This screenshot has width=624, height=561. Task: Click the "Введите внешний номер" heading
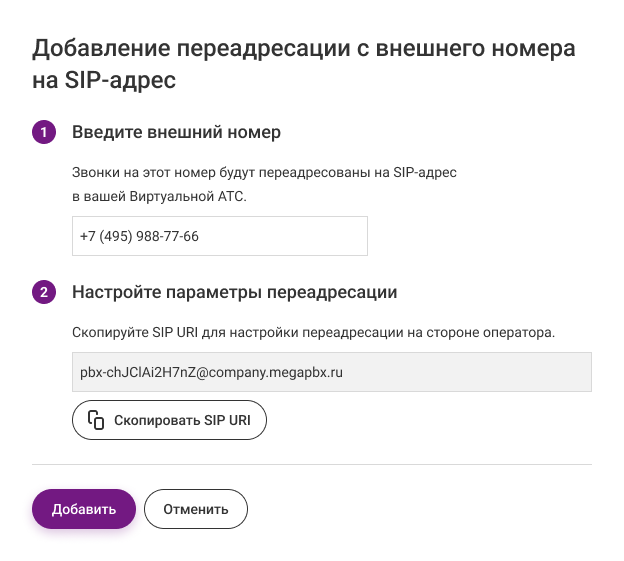click(x=176, y=132)
